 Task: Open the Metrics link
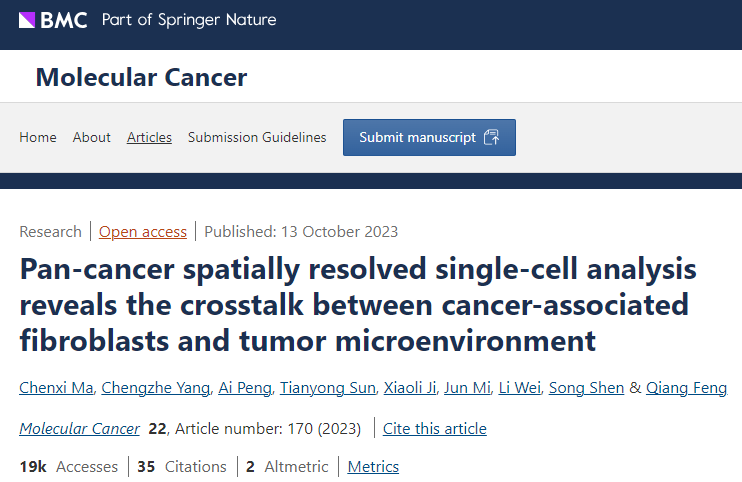click(373, 467)
